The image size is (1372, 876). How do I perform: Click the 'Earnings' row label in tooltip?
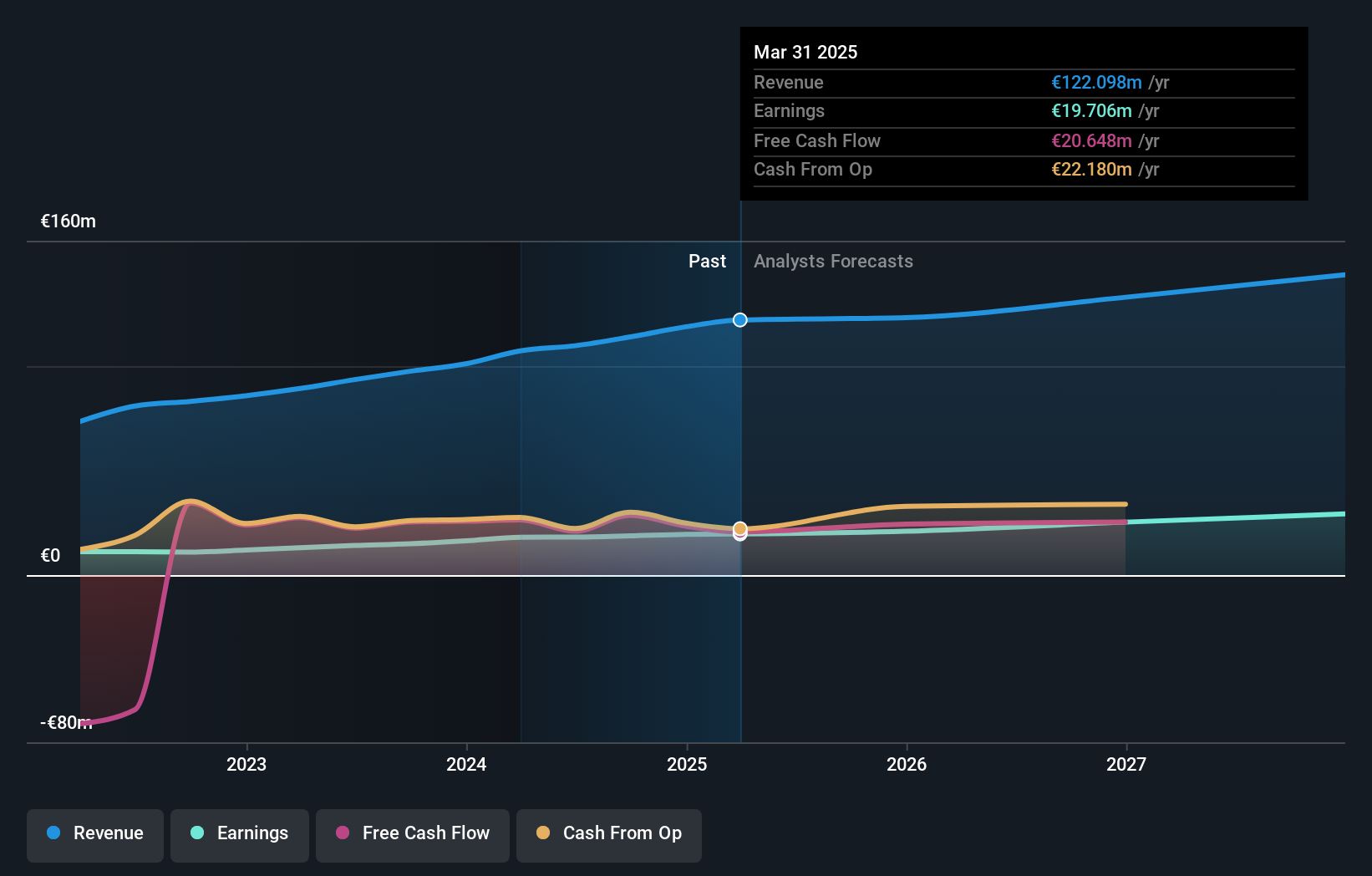tap(789, 111)
